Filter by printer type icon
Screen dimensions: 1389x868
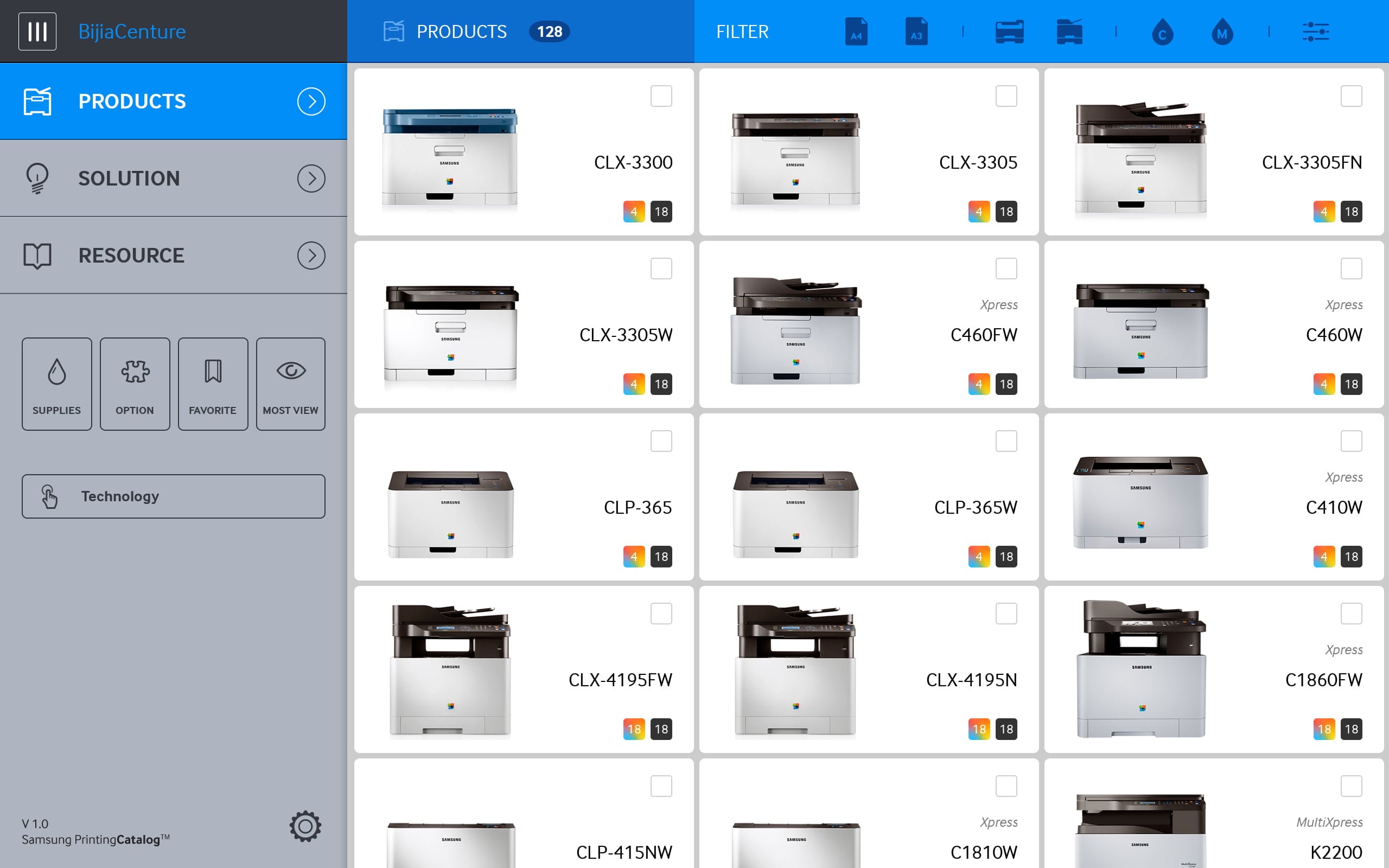click(x=1009, y=31)
